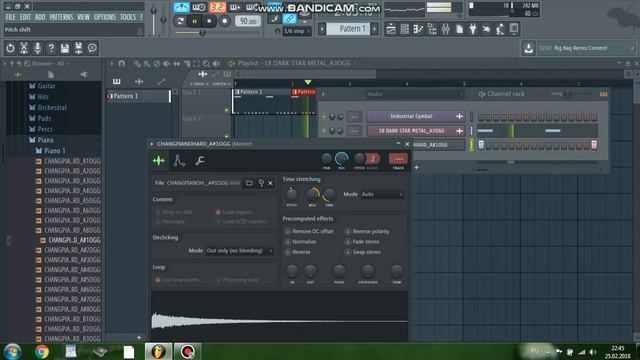Select the mute speaker tool in Playlist toolbar

[167, 63]
